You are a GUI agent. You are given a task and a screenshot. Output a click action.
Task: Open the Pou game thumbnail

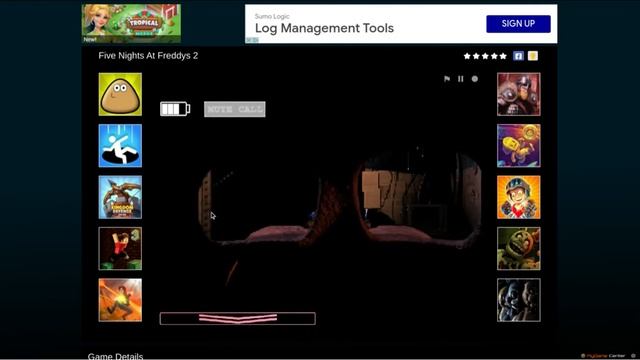120,94
